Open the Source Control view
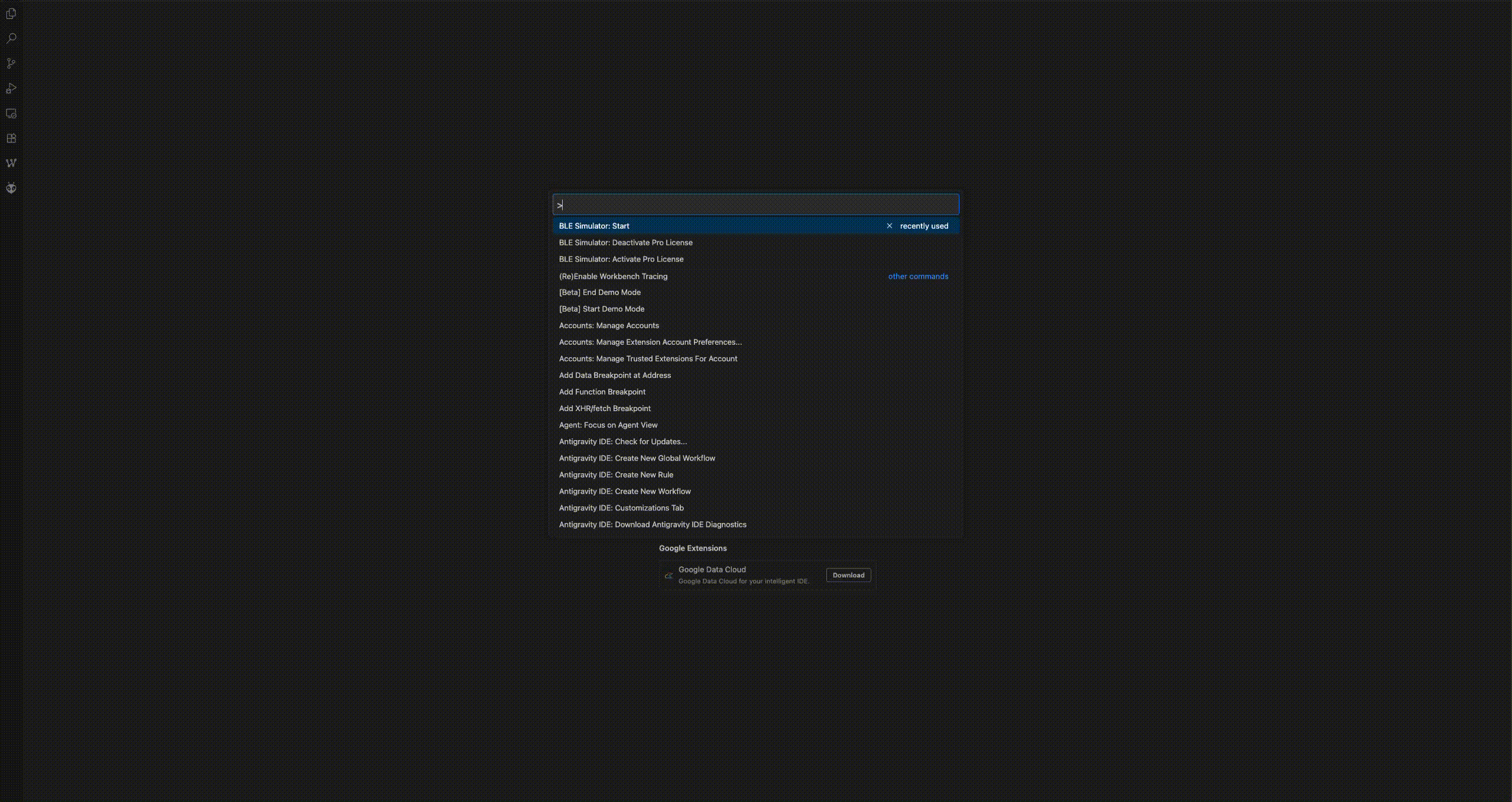Screen dimensions: 1512x802 click(11, 63)
